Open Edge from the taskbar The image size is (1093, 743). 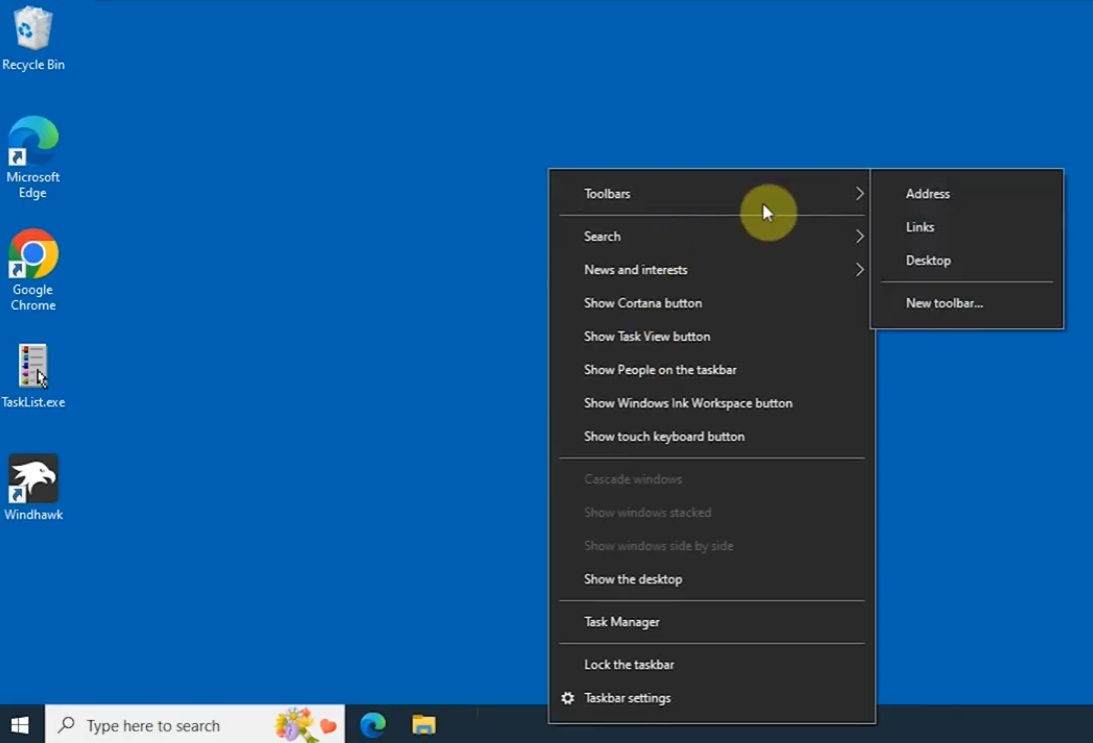(x=373, y=725)
